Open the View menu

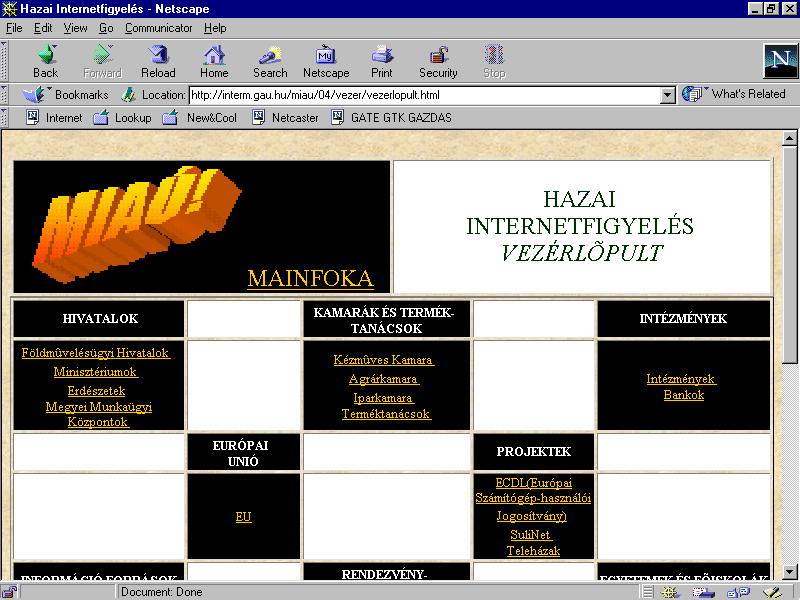click(x=76, y=28)
